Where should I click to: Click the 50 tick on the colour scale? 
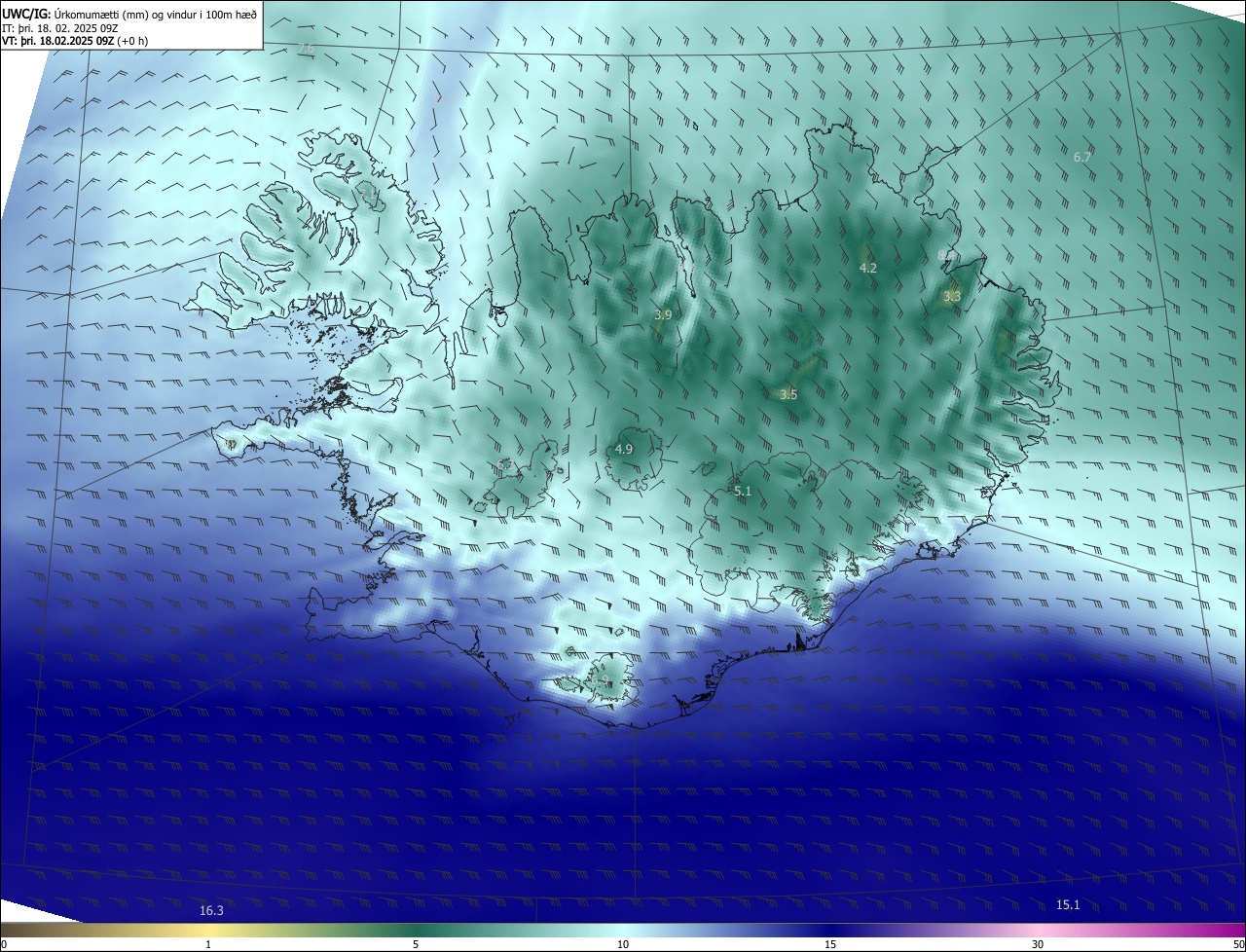1238,945
